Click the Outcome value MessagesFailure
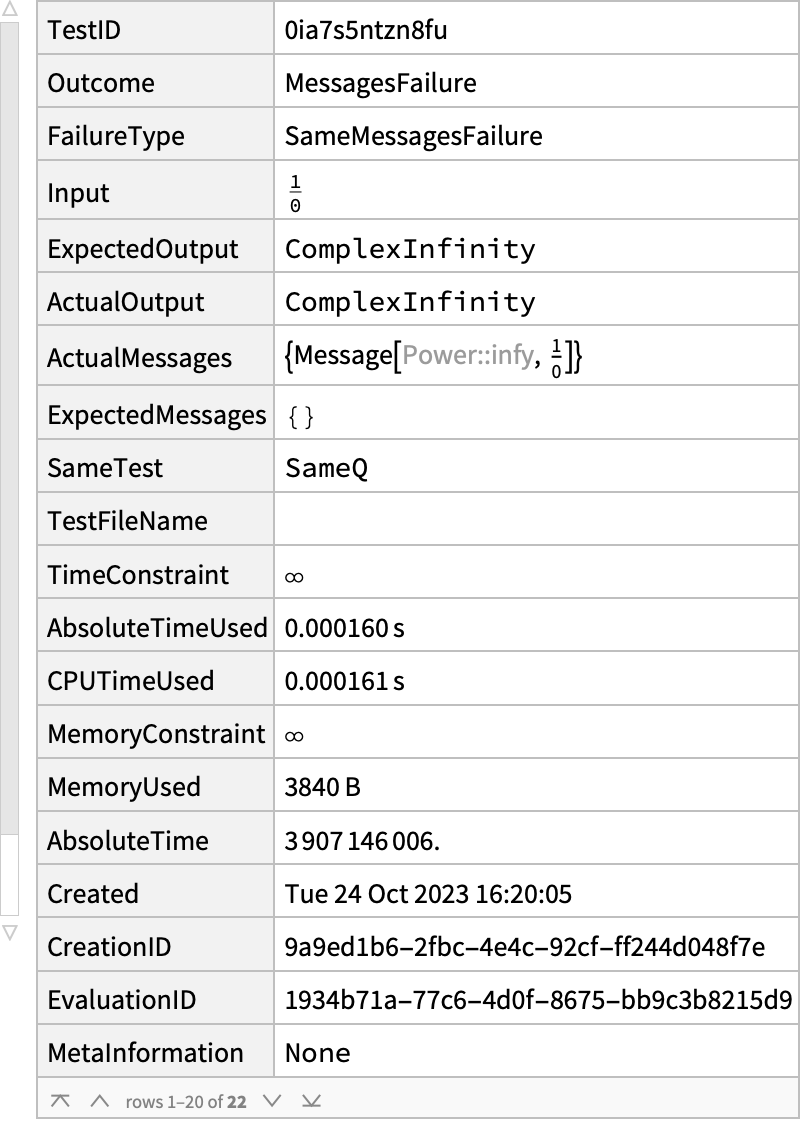The image size is (803, 1121). tap(380, 83)
